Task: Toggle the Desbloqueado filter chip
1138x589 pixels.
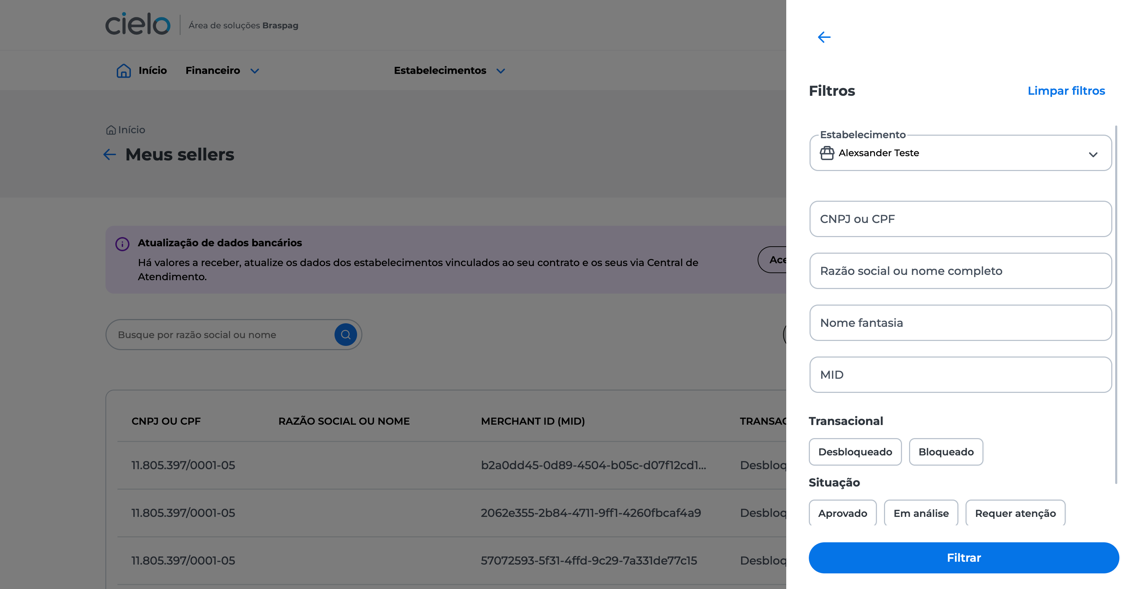Action: coord(855,452)
